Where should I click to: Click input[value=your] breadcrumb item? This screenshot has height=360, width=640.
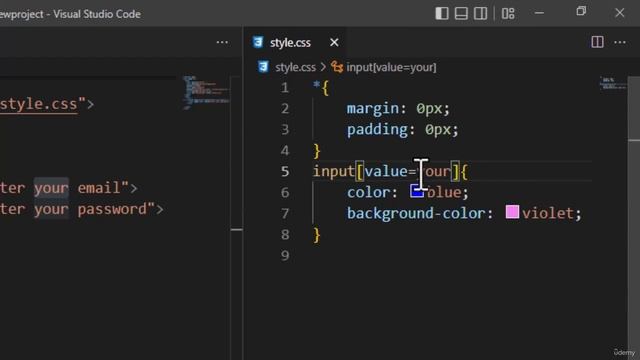tap(391, 67)
